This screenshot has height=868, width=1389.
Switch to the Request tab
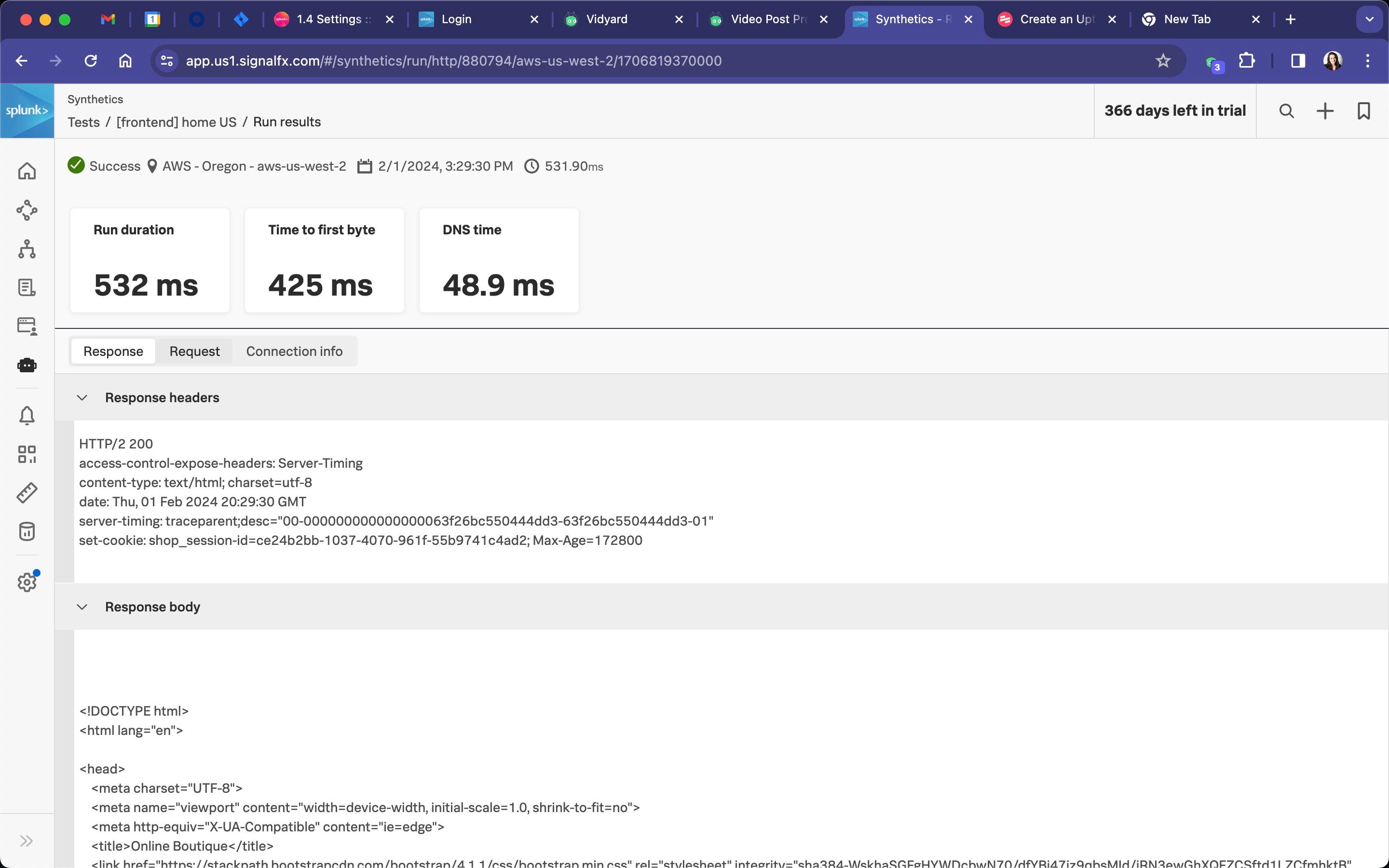[x=194, y=352]
